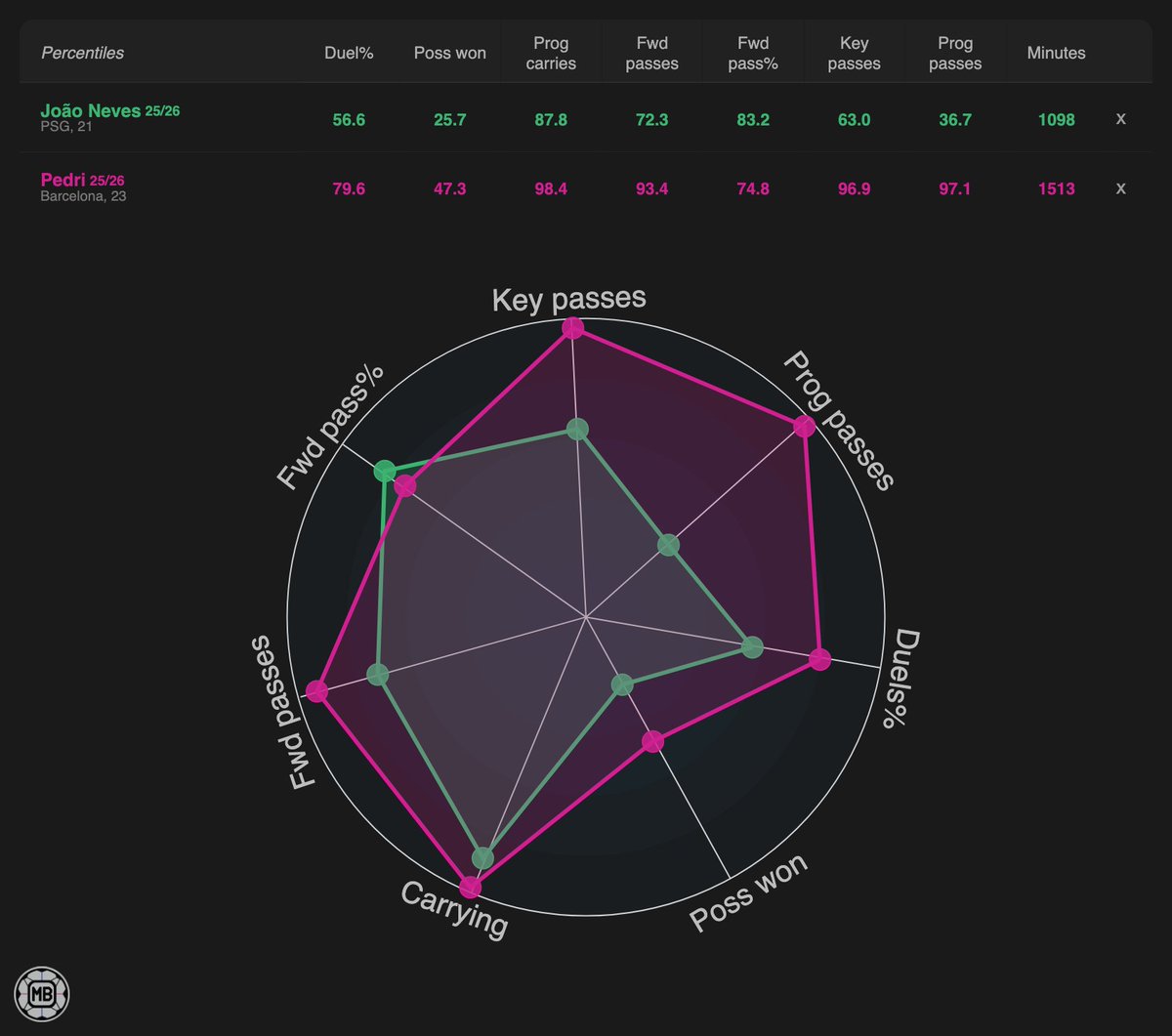Click Neves' green Fwd passes radar point
The image size is (1172, 1036).
click(378, 674)
